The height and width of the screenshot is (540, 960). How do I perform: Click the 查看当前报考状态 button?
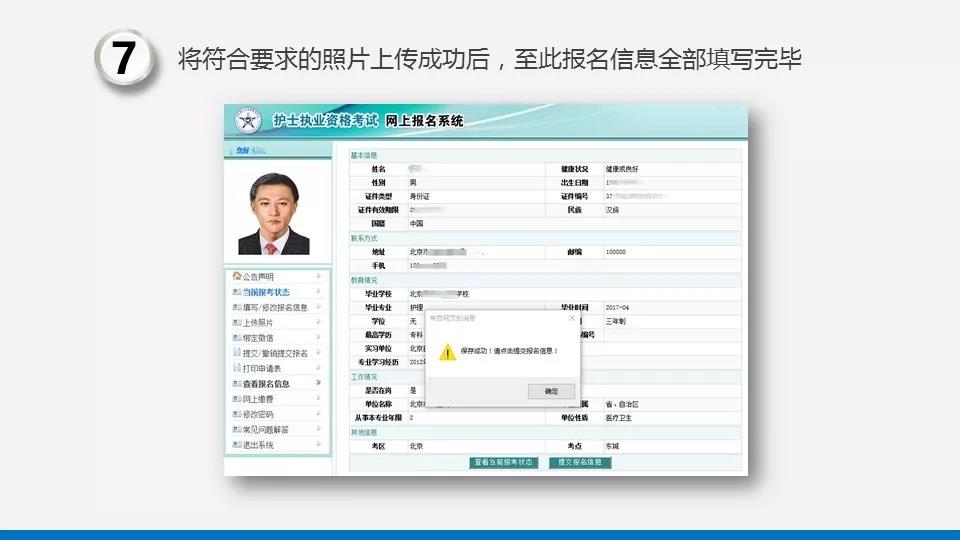pyautogui.click(x=504, y=463)
